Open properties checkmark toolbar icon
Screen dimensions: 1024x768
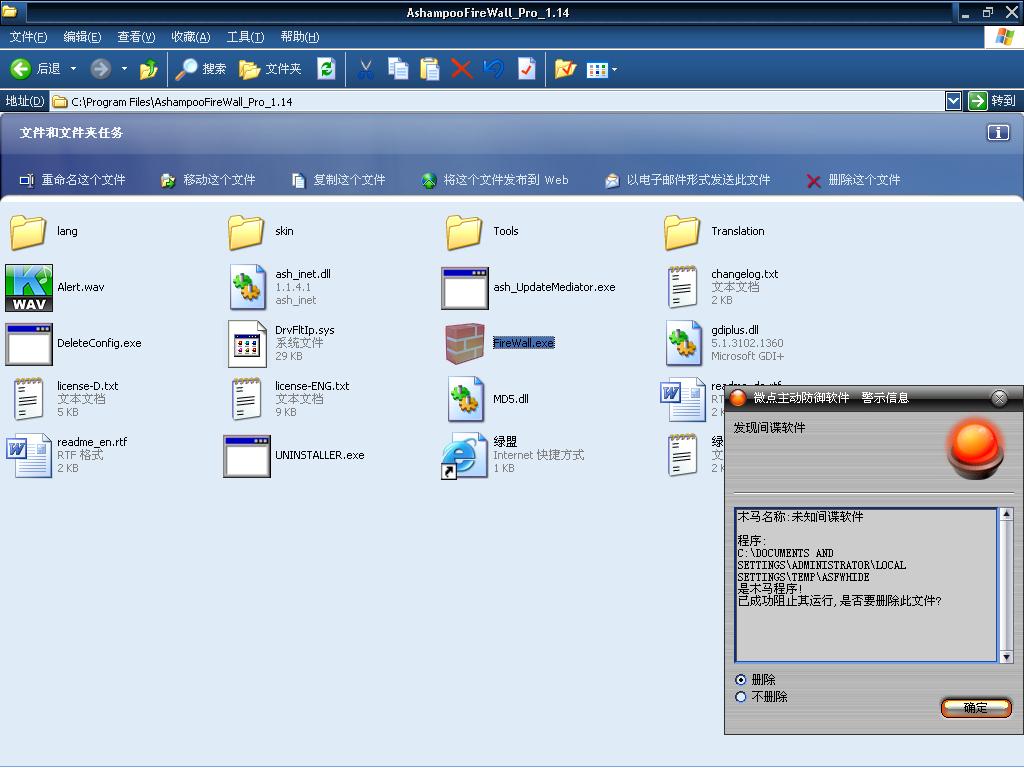coord(526,69)
